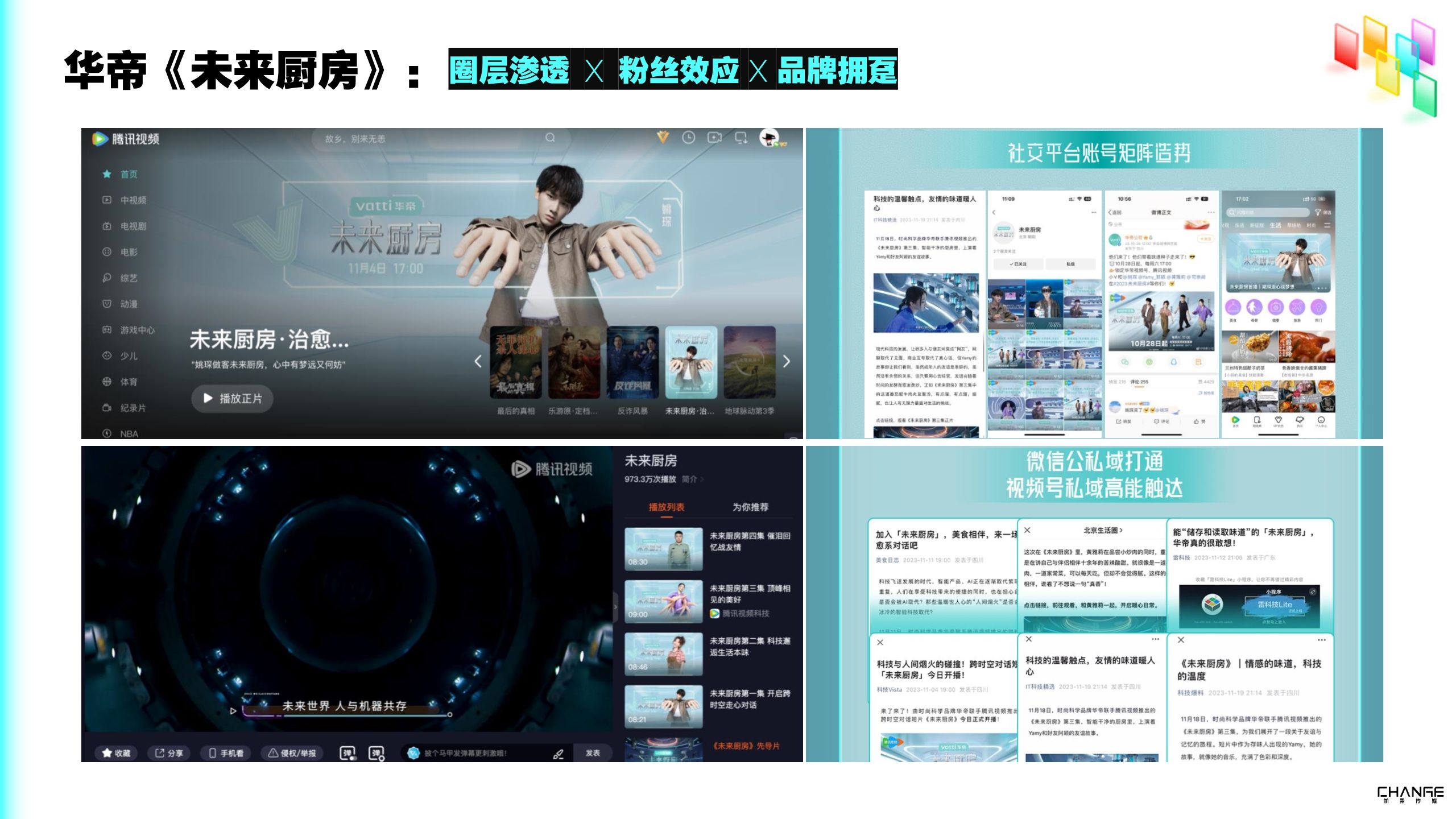Open more options on 科技的温馨触点 card
Screen dimensions: 1456x819
point(1155,639)
